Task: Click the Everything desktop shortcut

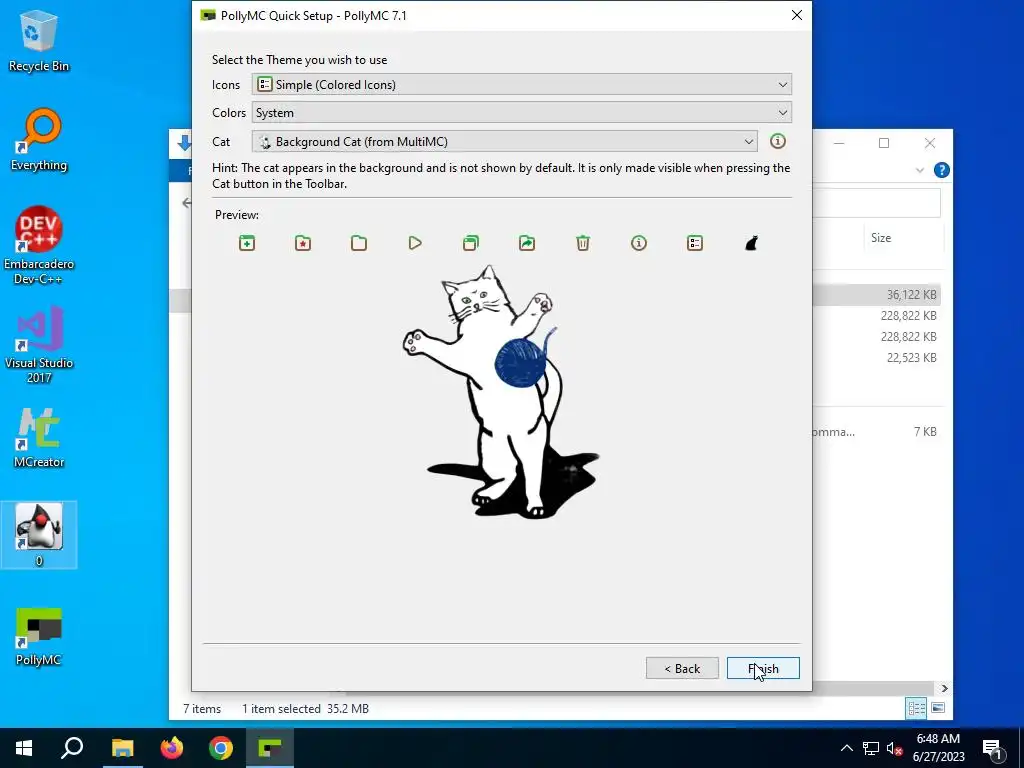Action: tap(39, 140)
